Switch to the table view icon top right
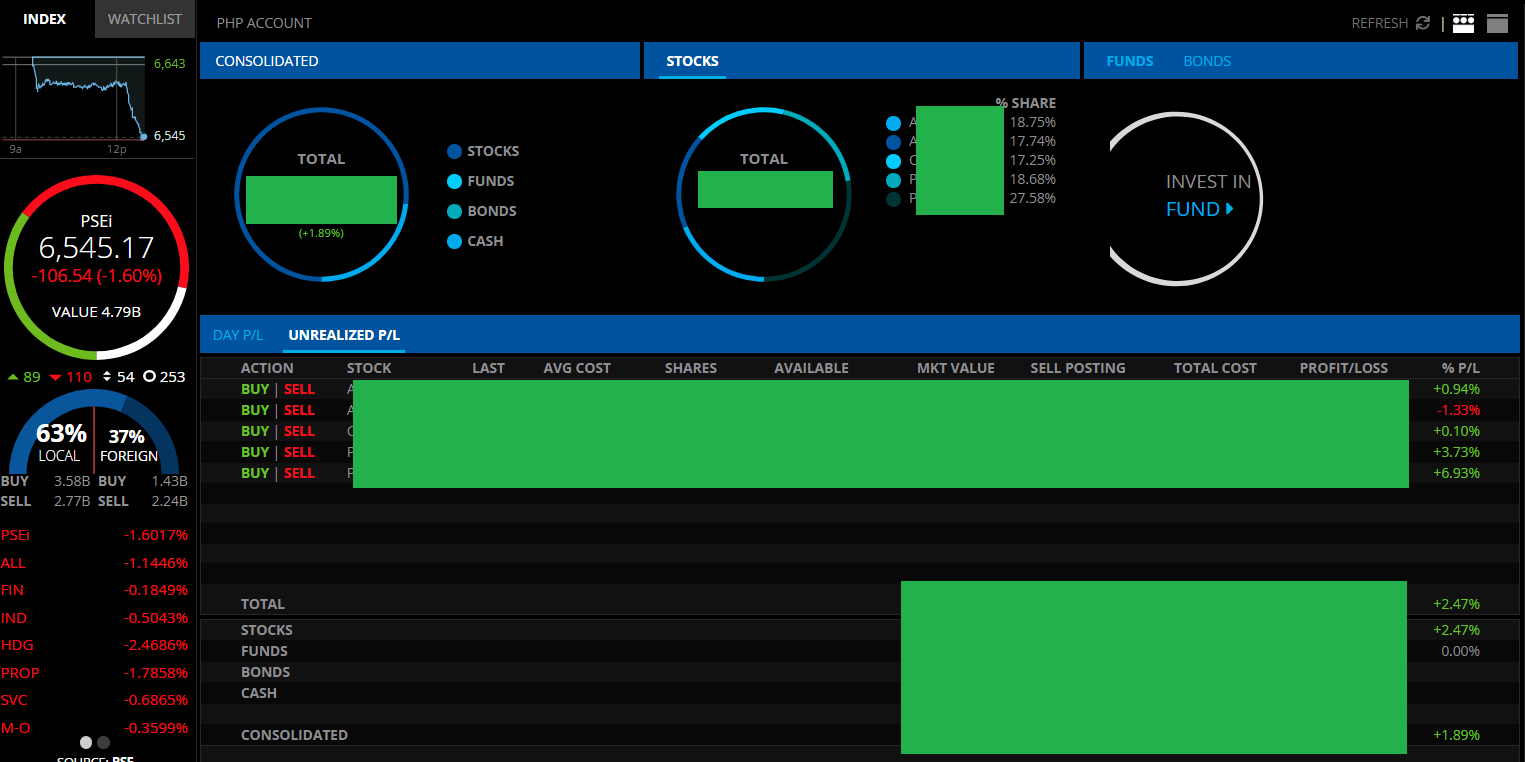 coord(1497,22)
